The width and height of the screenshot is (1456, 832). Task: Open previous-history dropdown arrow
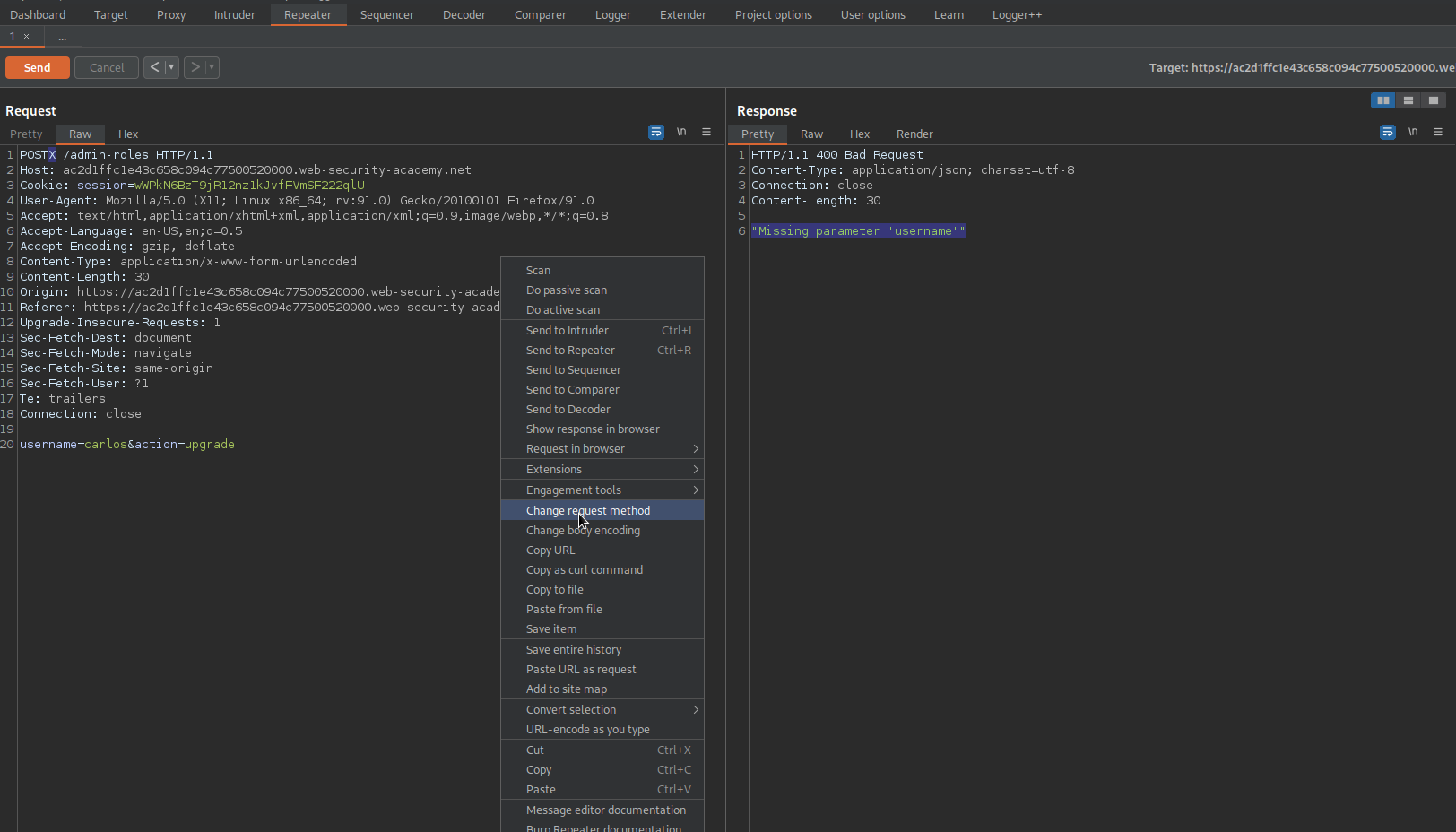click(171, 67)
